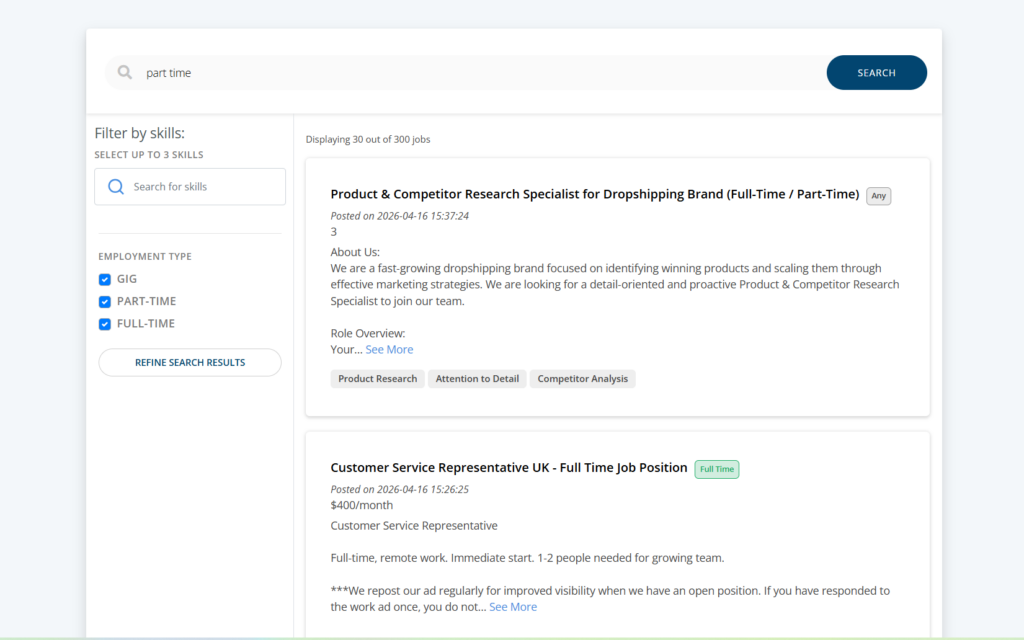Click the 'Any' badge on first job
The width and height of the screenshot is (1024, 640).
(878, 196)
